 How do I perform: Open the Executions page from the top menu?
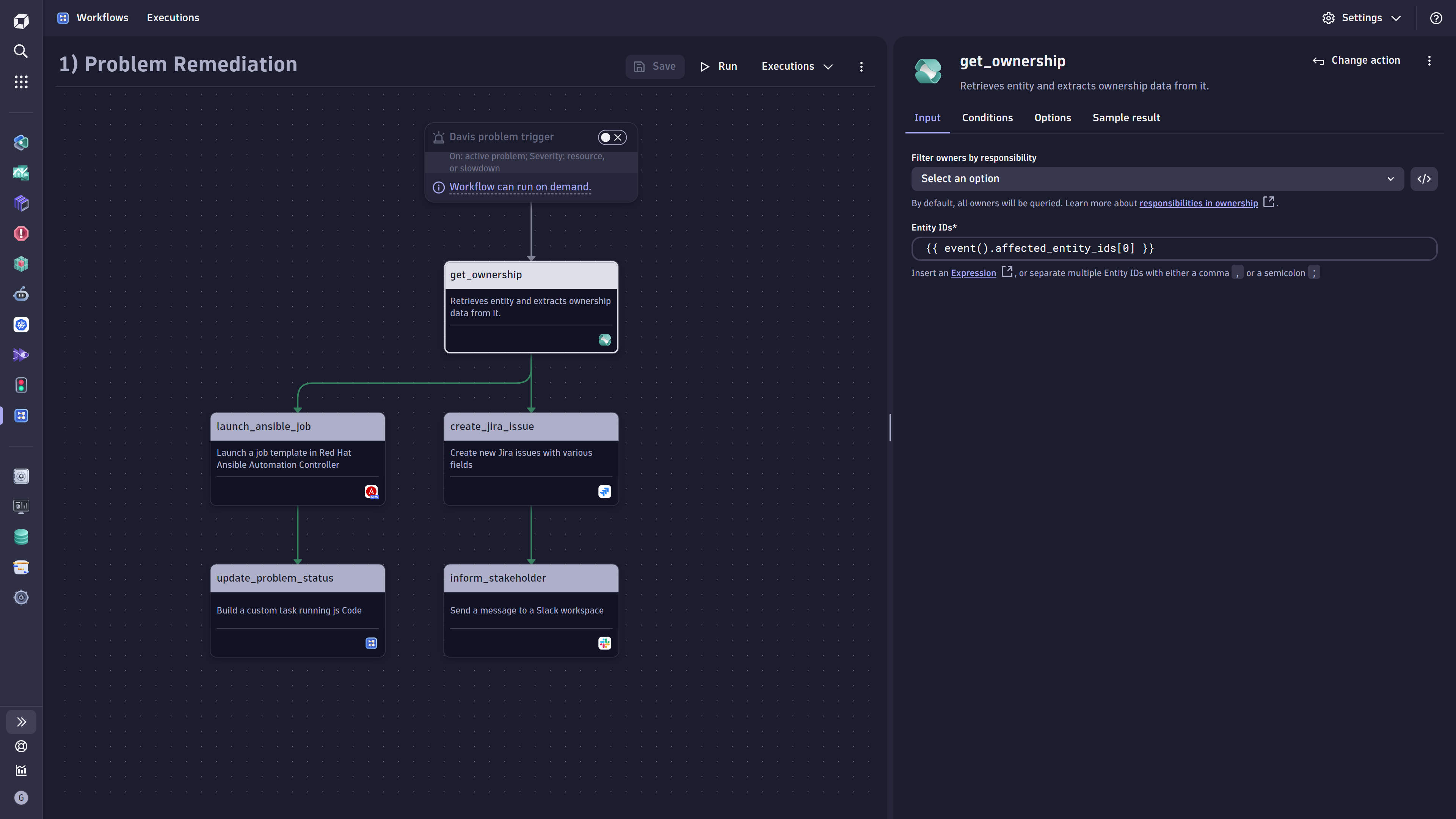click(173, 17)
